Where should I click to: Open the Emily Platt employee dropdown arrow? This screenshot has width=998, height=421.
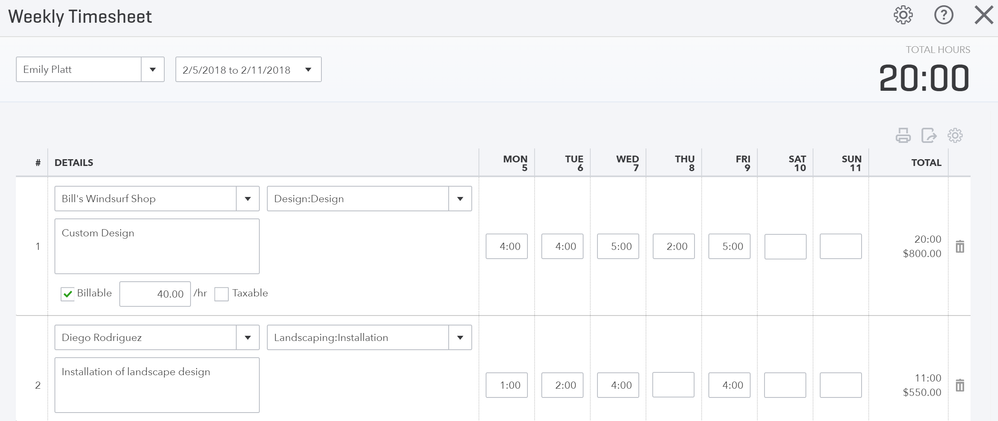(153, 69)
